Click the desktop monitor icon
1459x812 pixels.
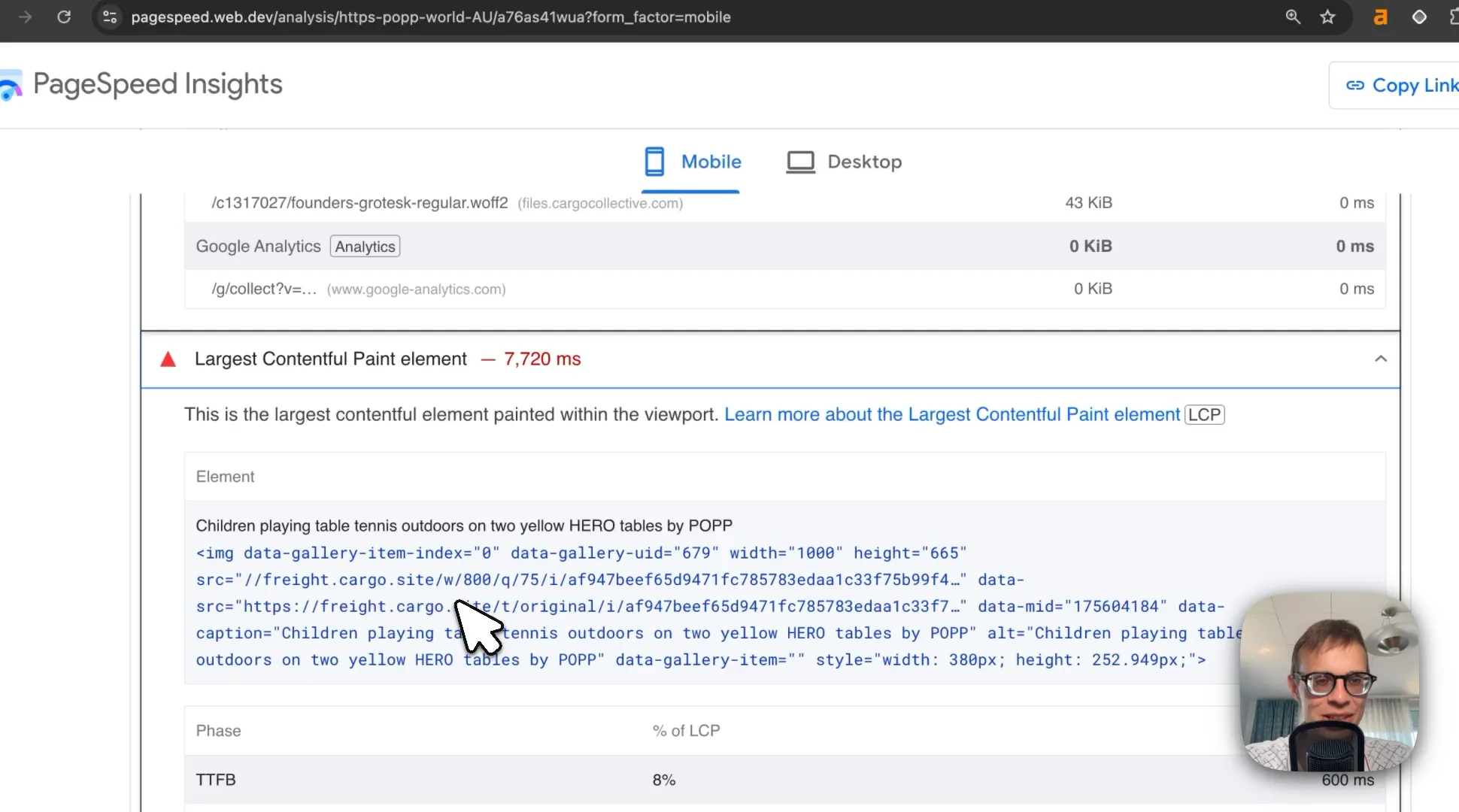click(x=800, y=162)
